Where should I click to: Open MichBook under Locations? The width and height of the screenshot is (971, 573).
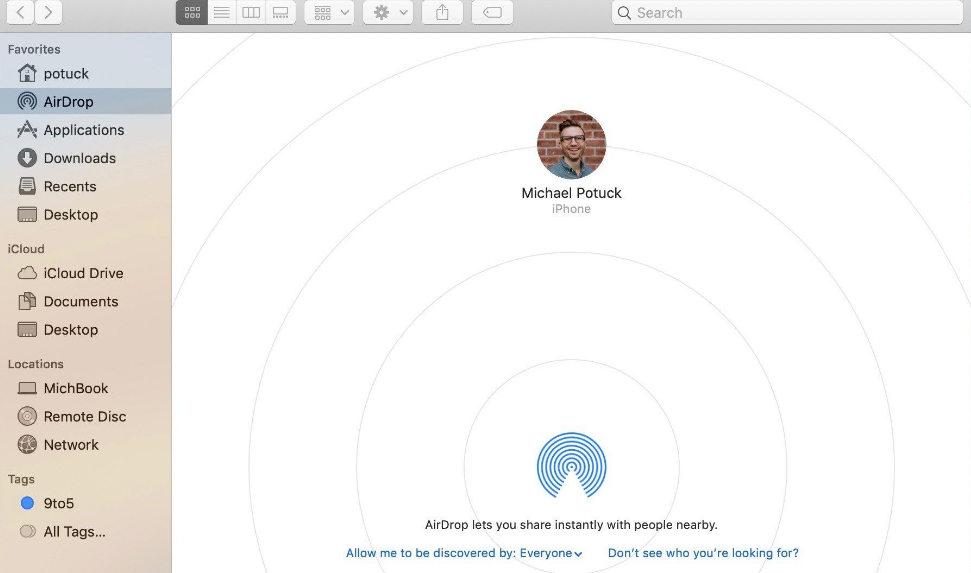85,388
